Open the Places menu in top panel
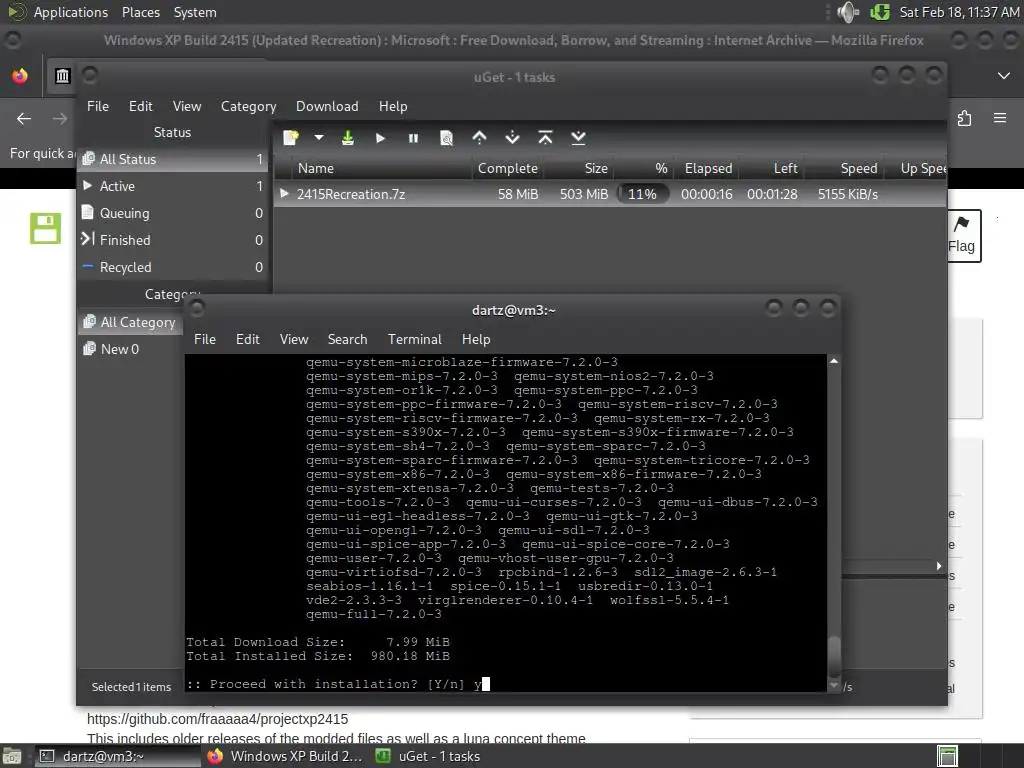The height and width of the screenshot is (768, 1024). [140, 12]
